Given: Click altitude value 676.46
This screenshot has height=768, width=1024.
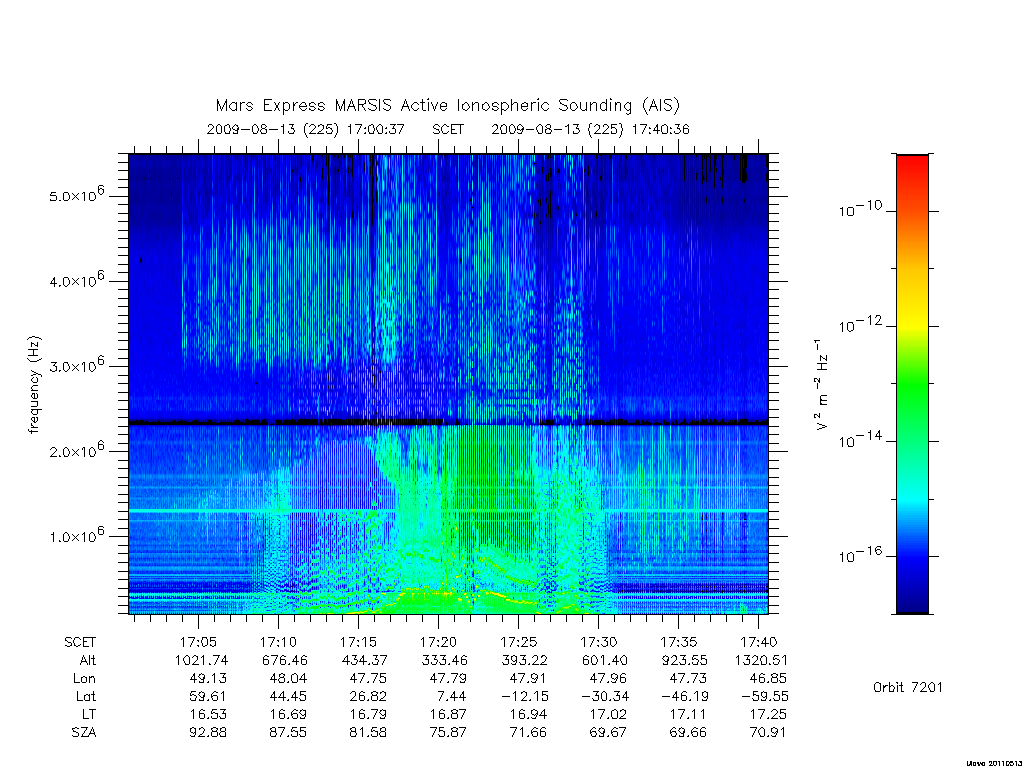Looking at the screenshot, I should click(284, 660).
